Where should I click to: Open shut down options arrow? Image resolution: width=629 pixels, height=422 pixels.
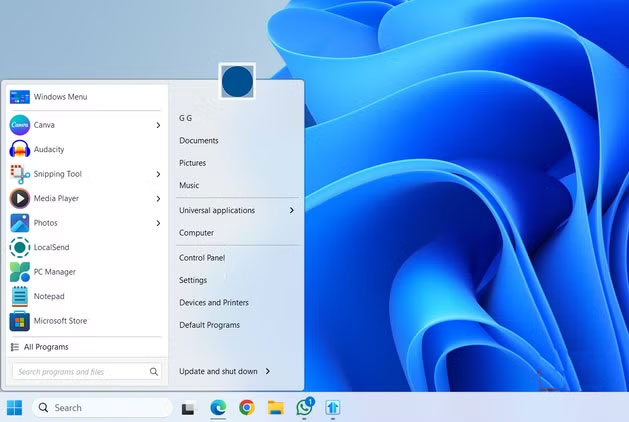pos(269,372)
